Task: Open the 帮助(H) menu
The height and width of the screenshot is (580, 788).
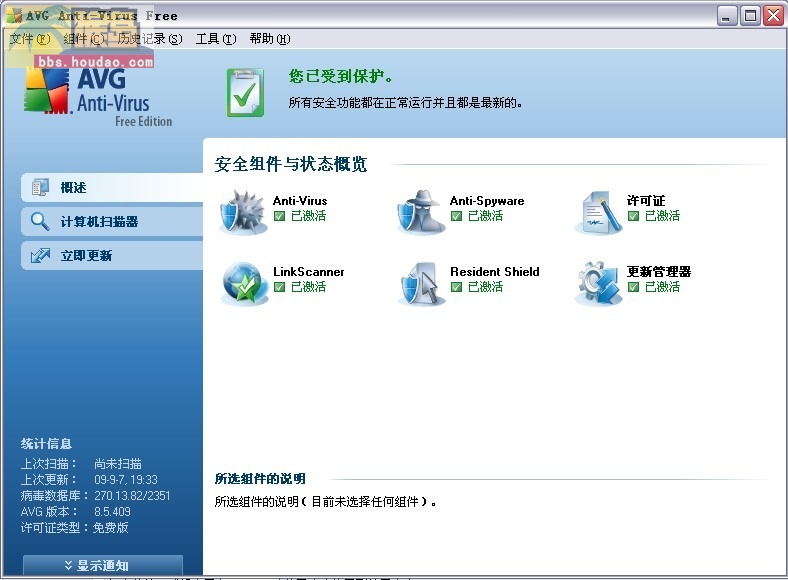Action: point(270,39)
